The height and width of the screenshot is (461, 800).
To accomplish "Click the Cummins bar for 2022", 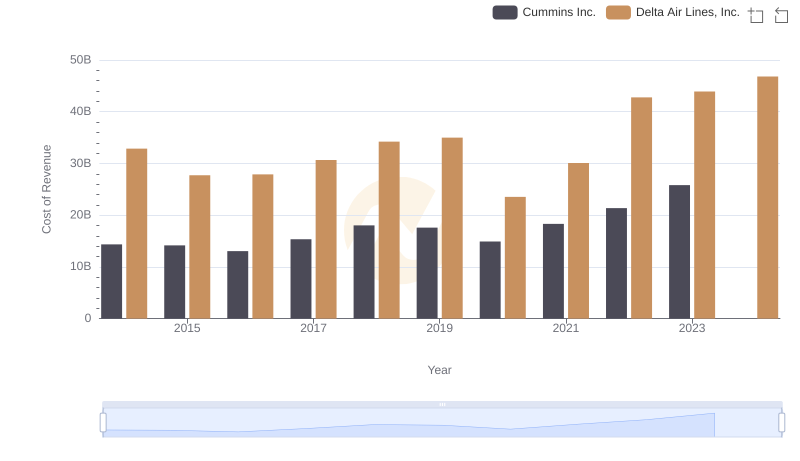I will [616, 263].
